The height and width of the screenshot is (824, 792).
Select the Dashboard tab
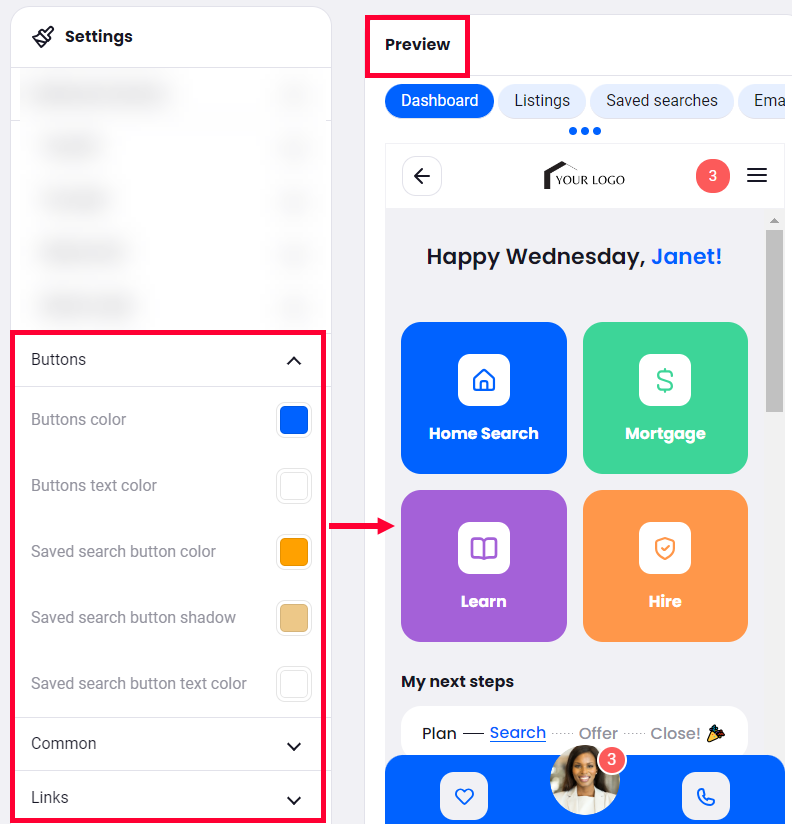tap(439, 101)
